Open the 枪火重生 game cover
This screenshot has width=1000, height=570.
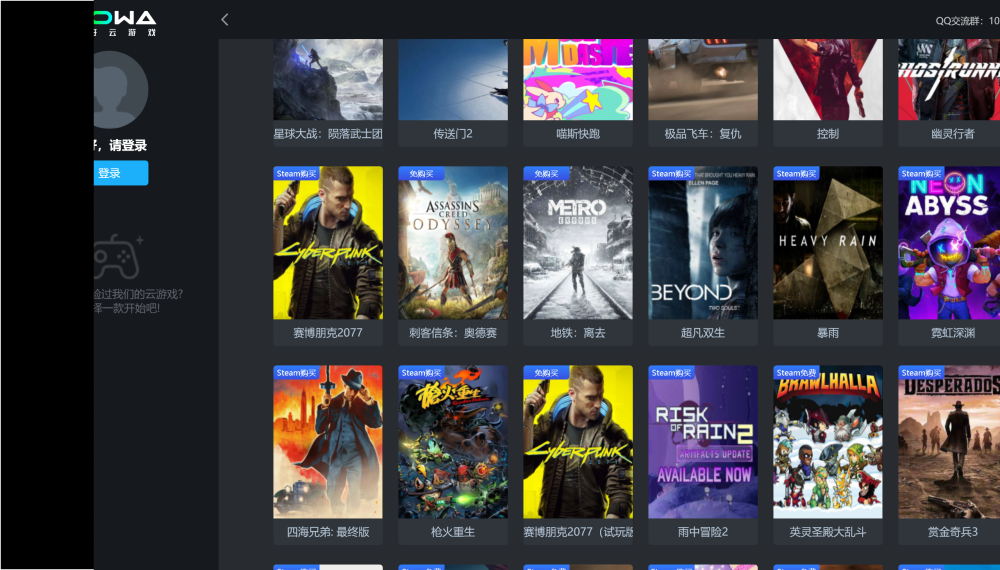pyautogui.click(x=453, y=442)
